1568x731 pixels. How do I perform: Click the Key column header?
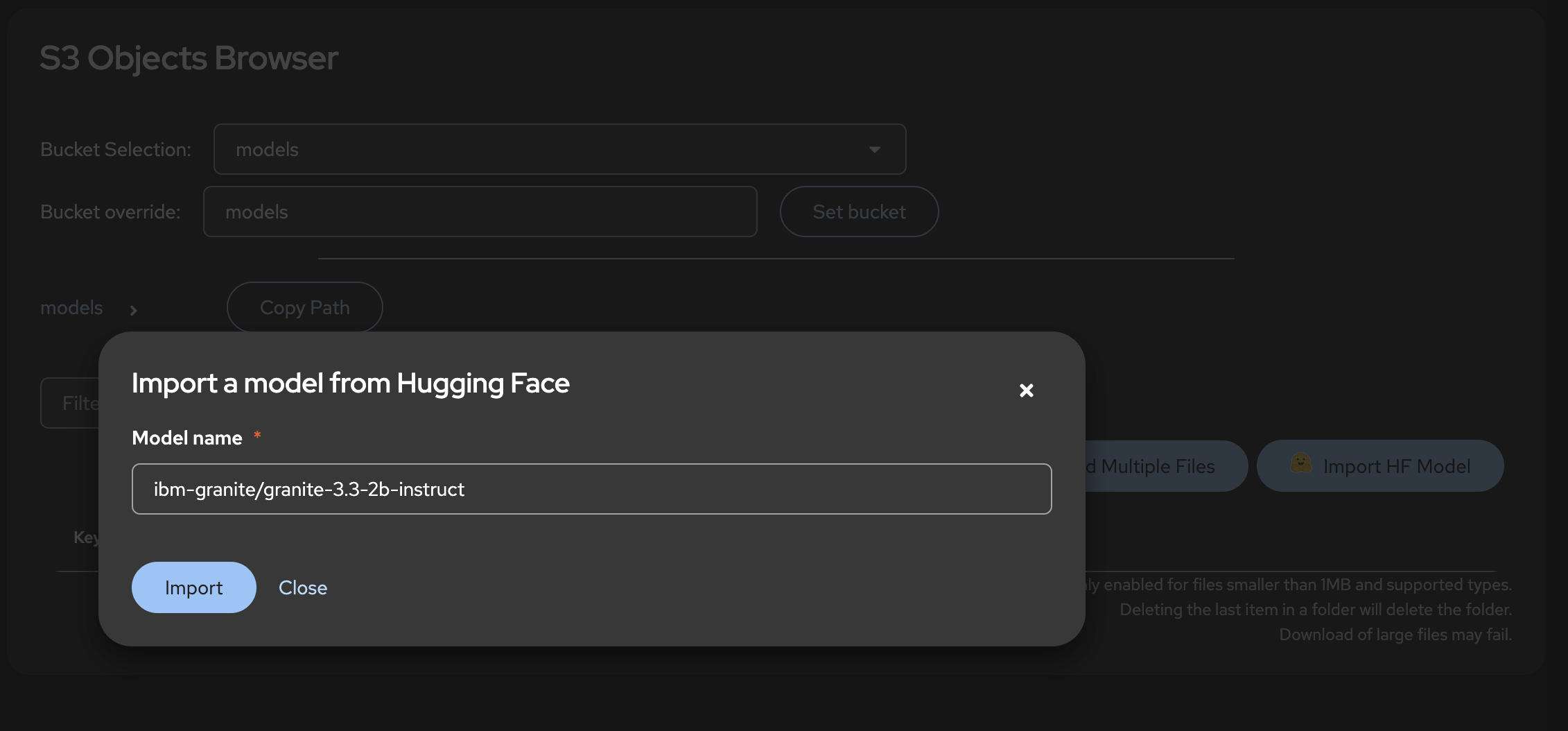[85, 537]
